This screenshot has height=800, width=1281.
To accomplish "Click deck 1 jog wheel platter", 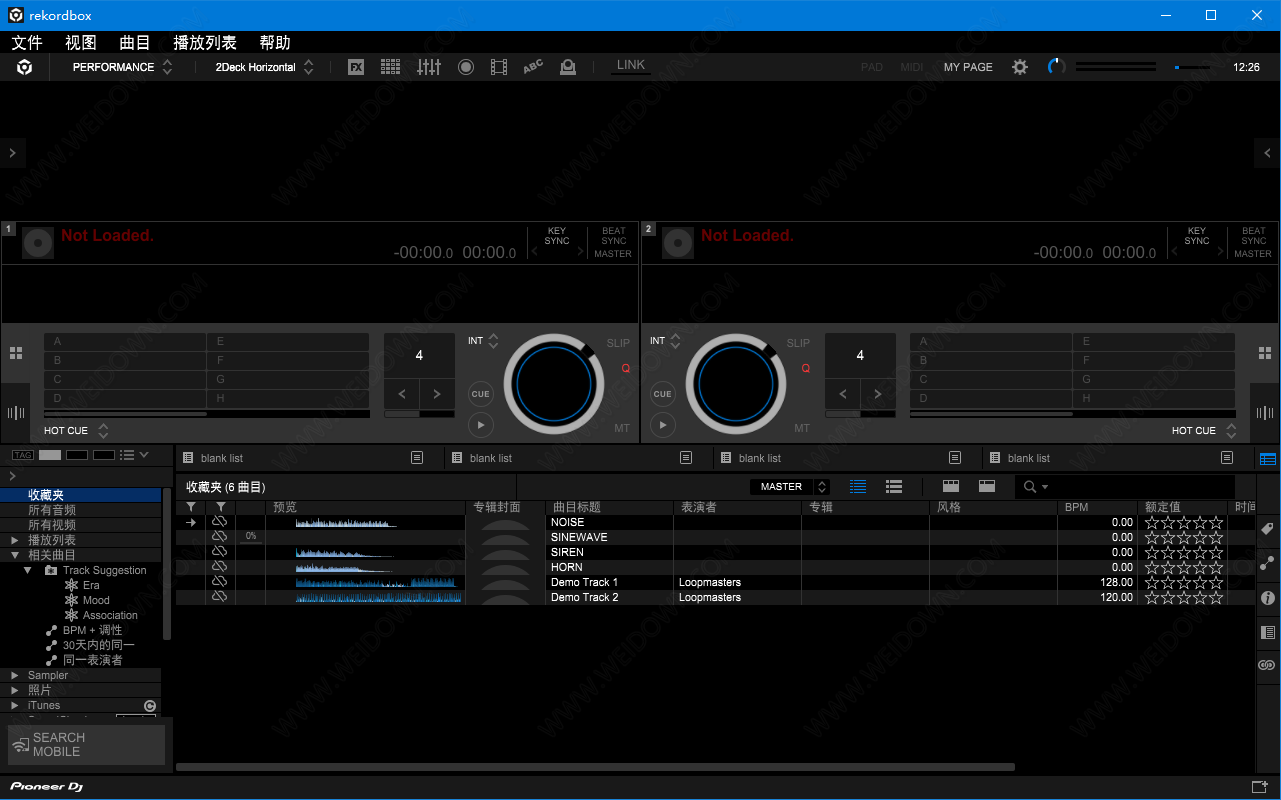I will tap(553, 383).
